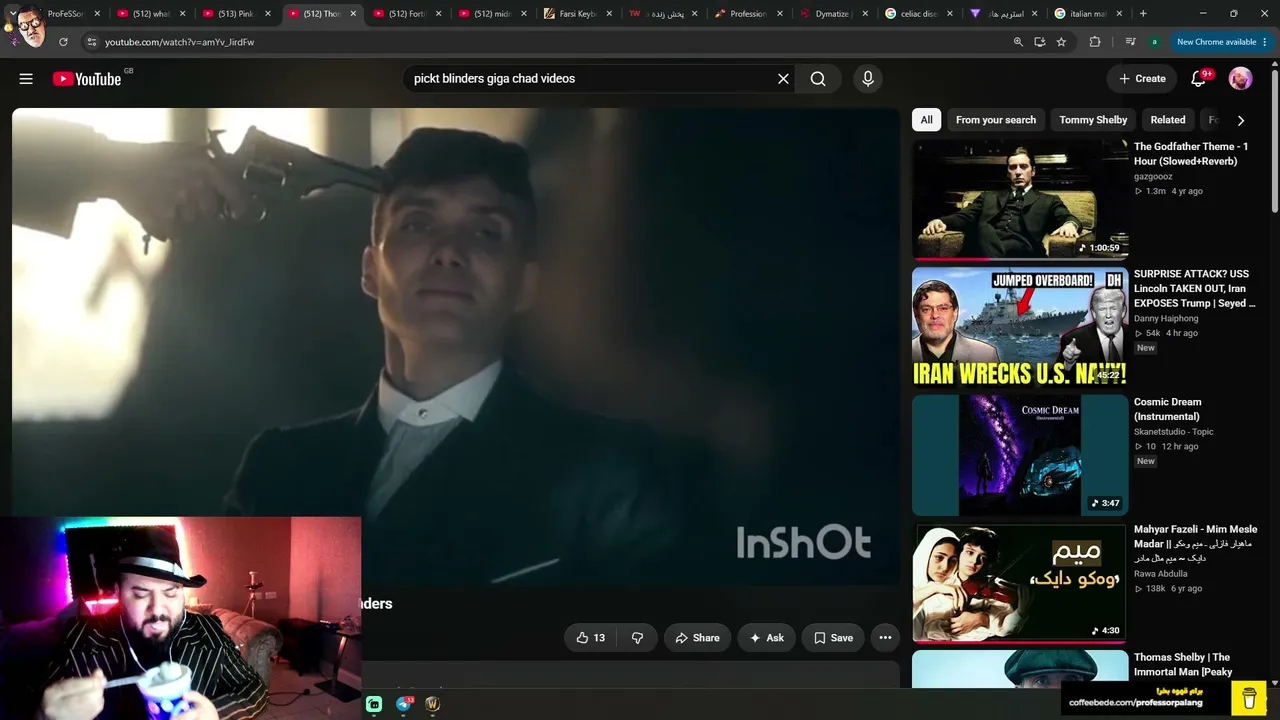Viewport: 1280px width, 720px height.
Task: Ask about the video
Action: 767,638
